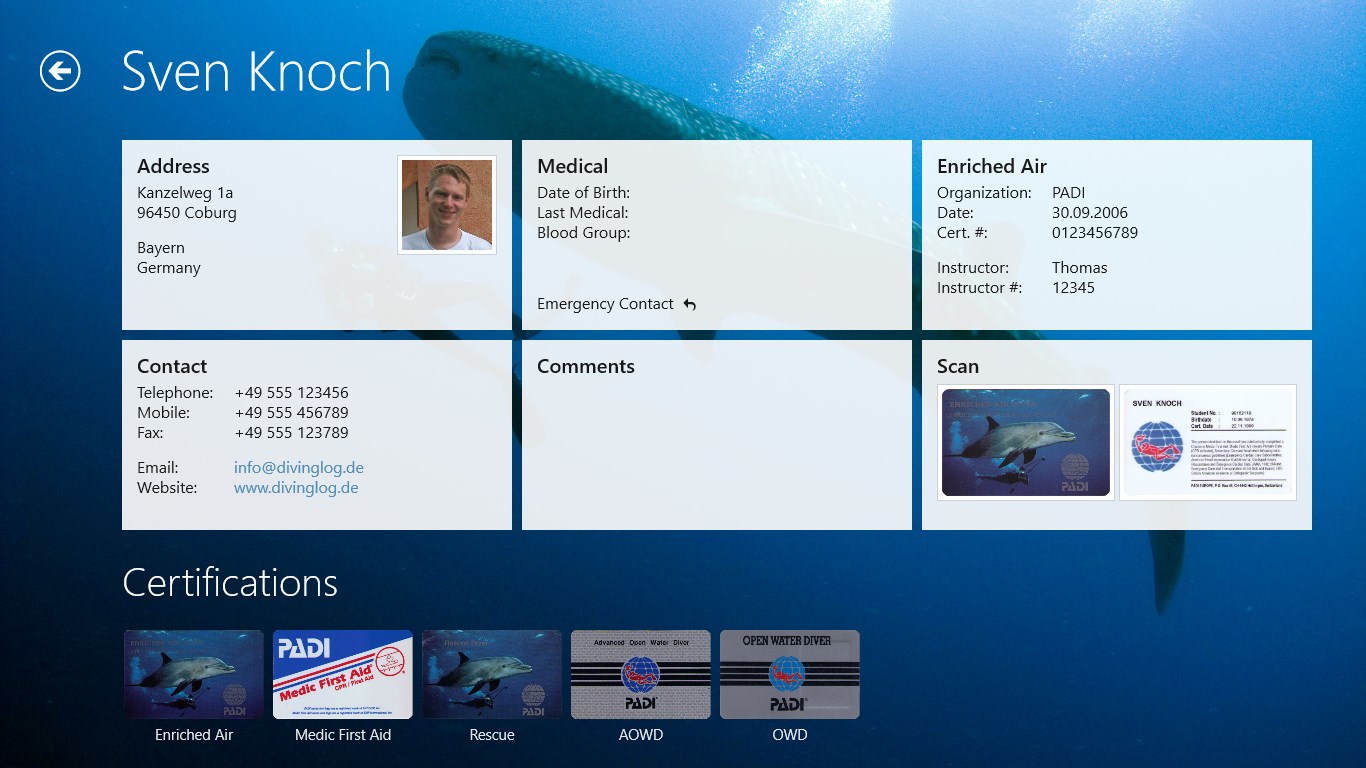This screenshot has height=768, width=1366.
Task: Open the Enriched Air certification card
Action: click(193, 673)
